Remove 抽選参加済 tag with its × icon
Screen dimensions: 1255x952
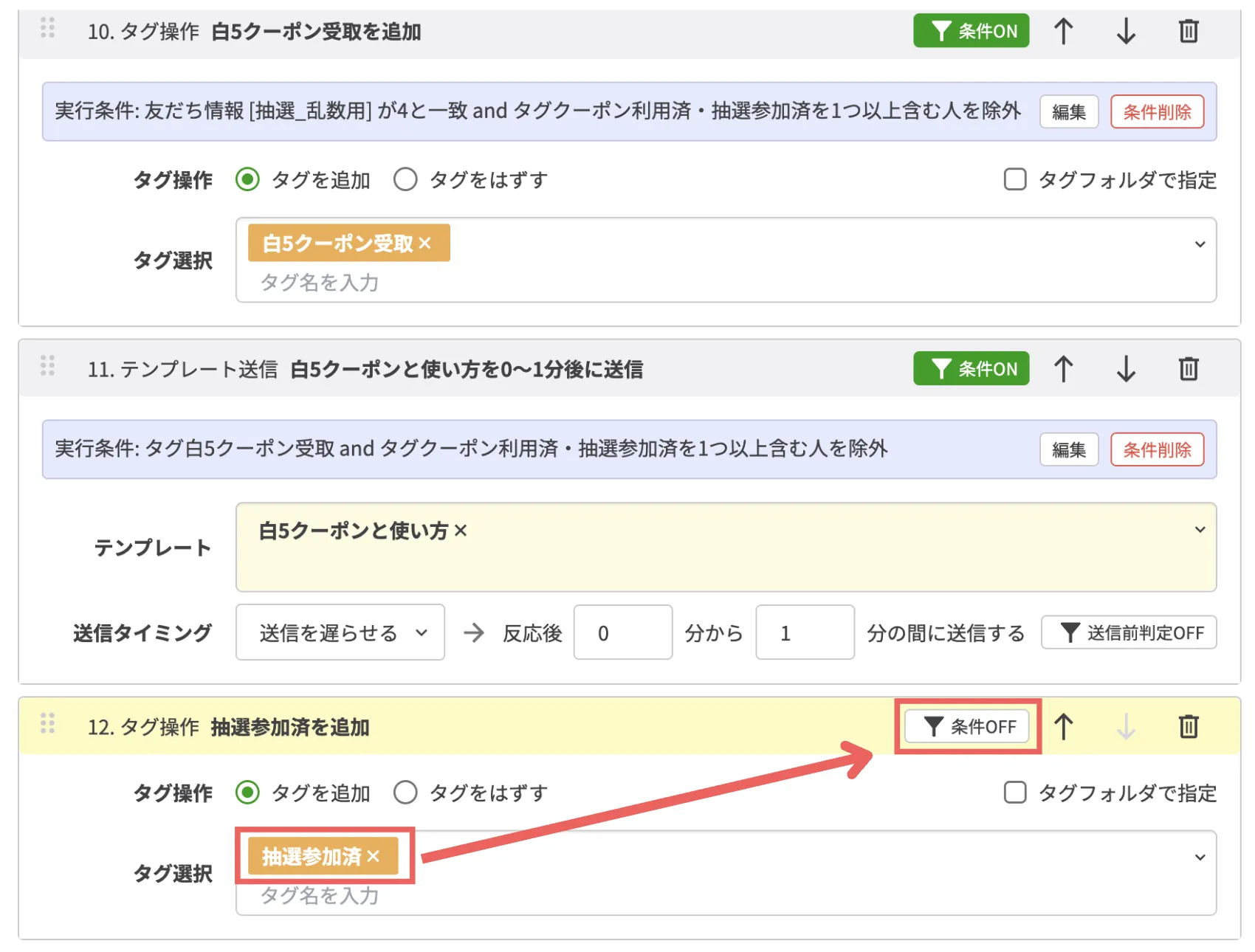[374, 856]
